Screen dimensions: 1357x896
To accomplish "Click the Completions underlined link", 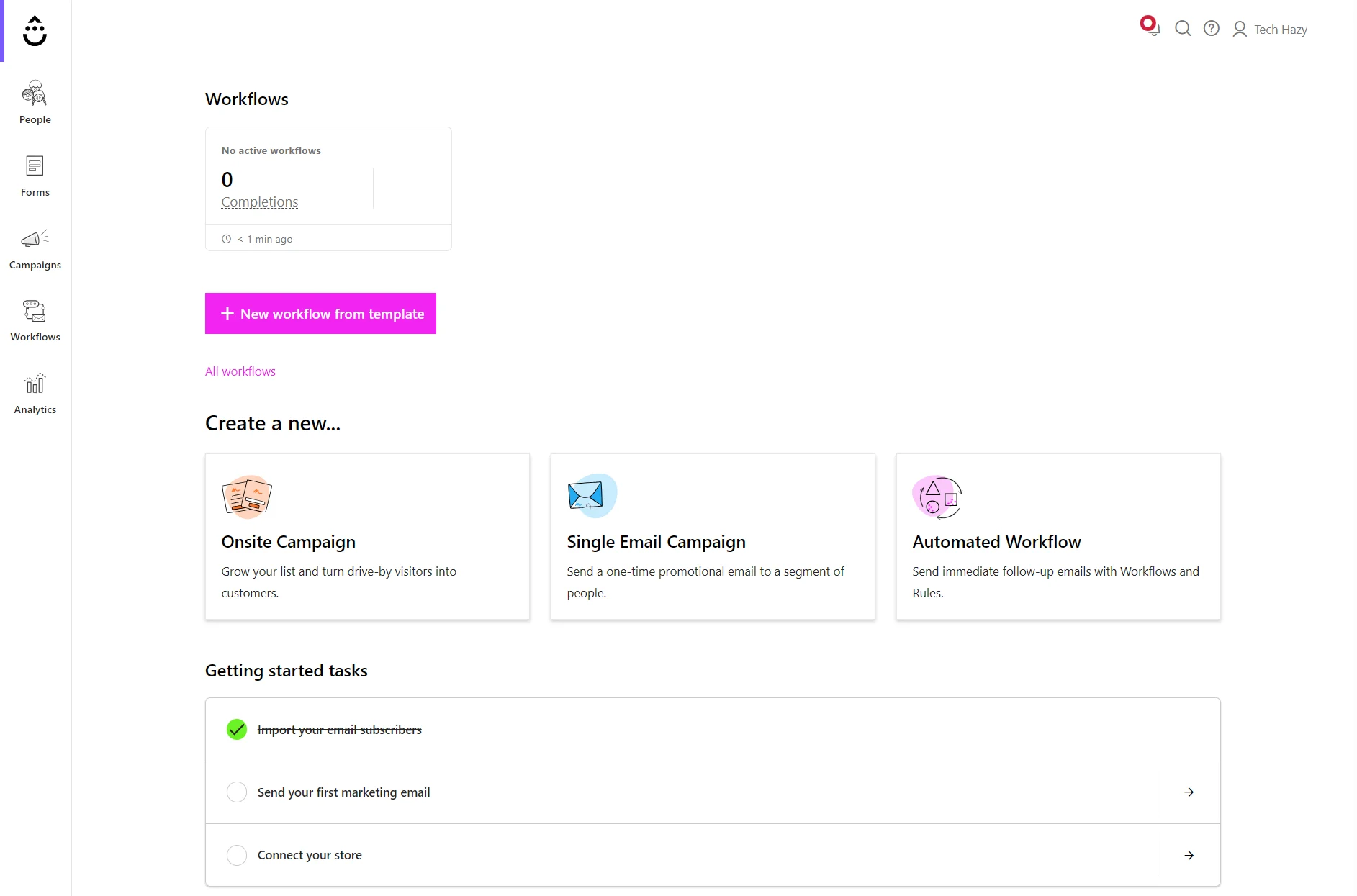I will [260, 202].
